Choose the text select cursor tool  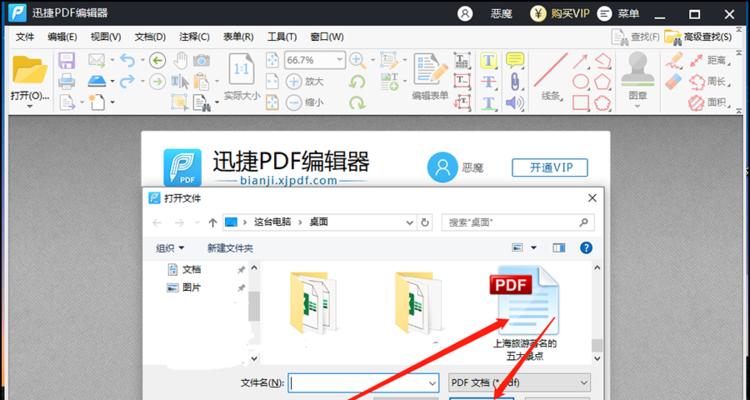(180, 81)
